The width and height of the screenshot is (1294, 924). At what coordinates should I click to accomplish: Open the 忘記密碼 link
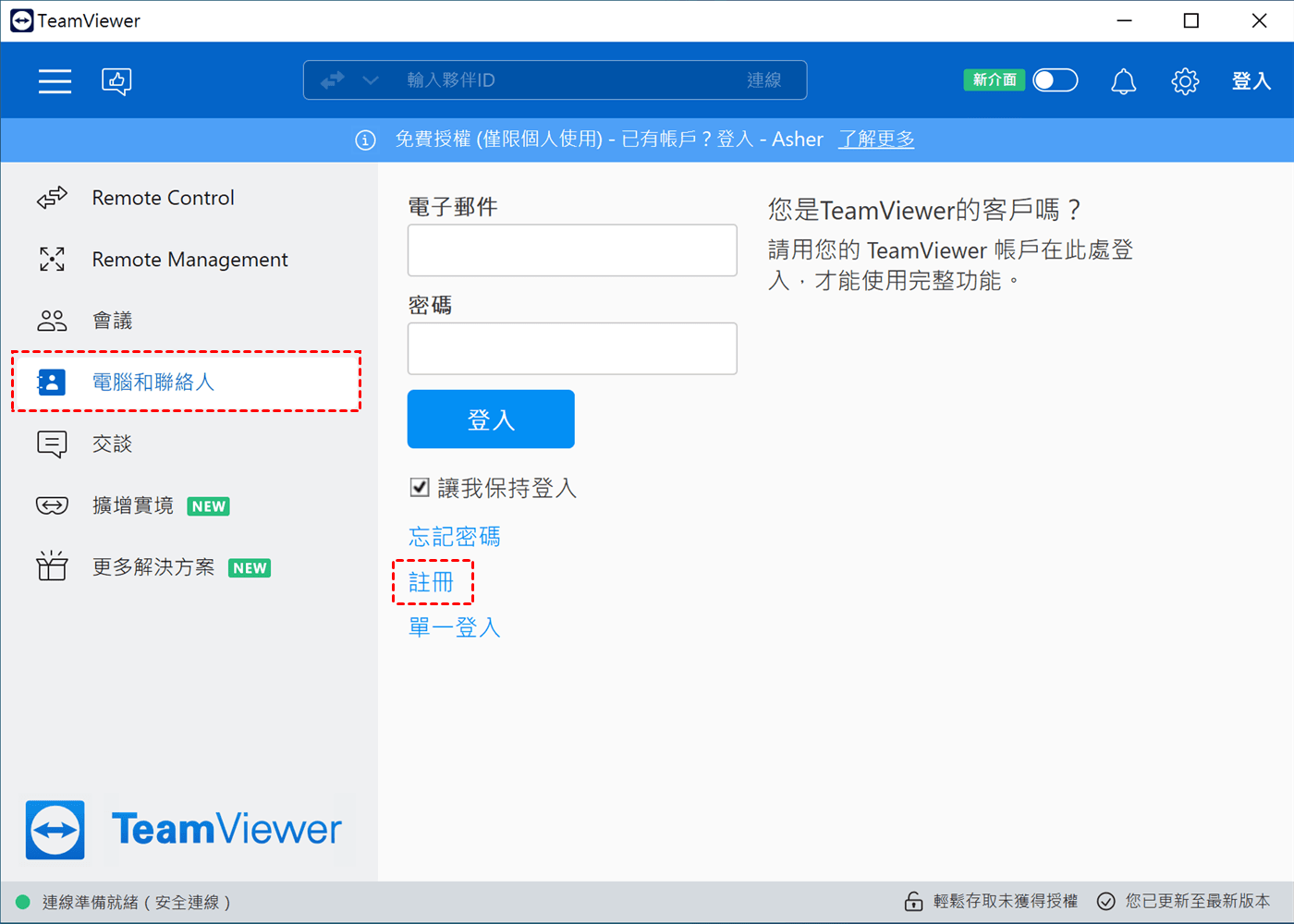pos(455,537)
